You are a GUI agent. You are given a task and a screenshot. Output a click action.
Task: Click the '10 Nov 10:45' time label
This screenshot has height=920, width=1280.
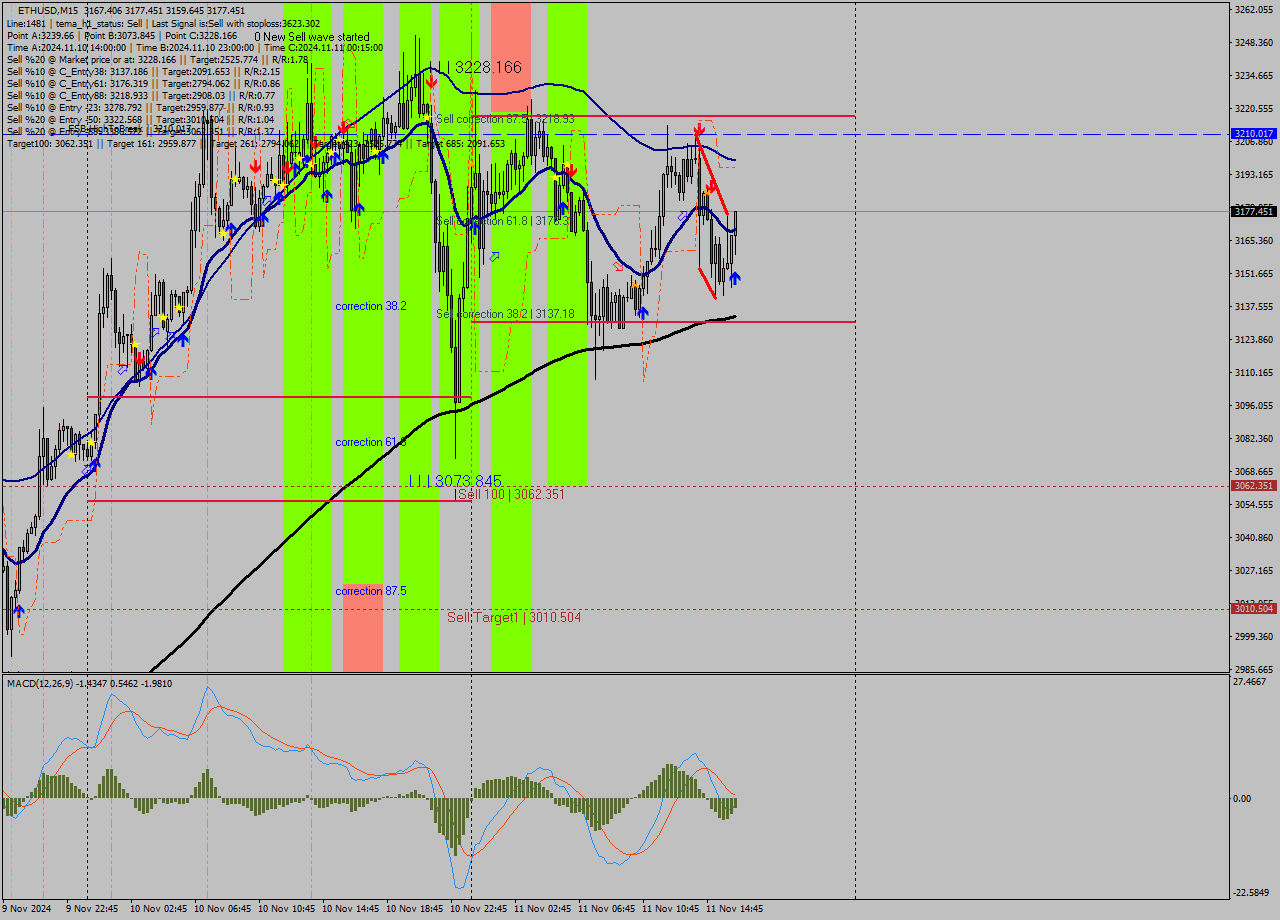point(284,909)
